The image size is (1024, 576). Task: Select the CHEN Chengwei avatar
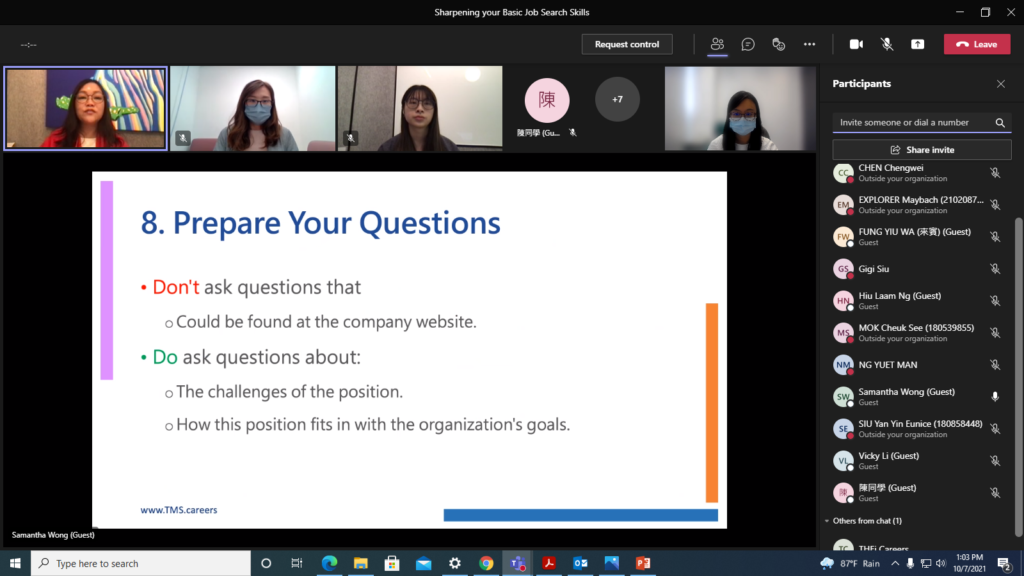(x=843, y=173)
